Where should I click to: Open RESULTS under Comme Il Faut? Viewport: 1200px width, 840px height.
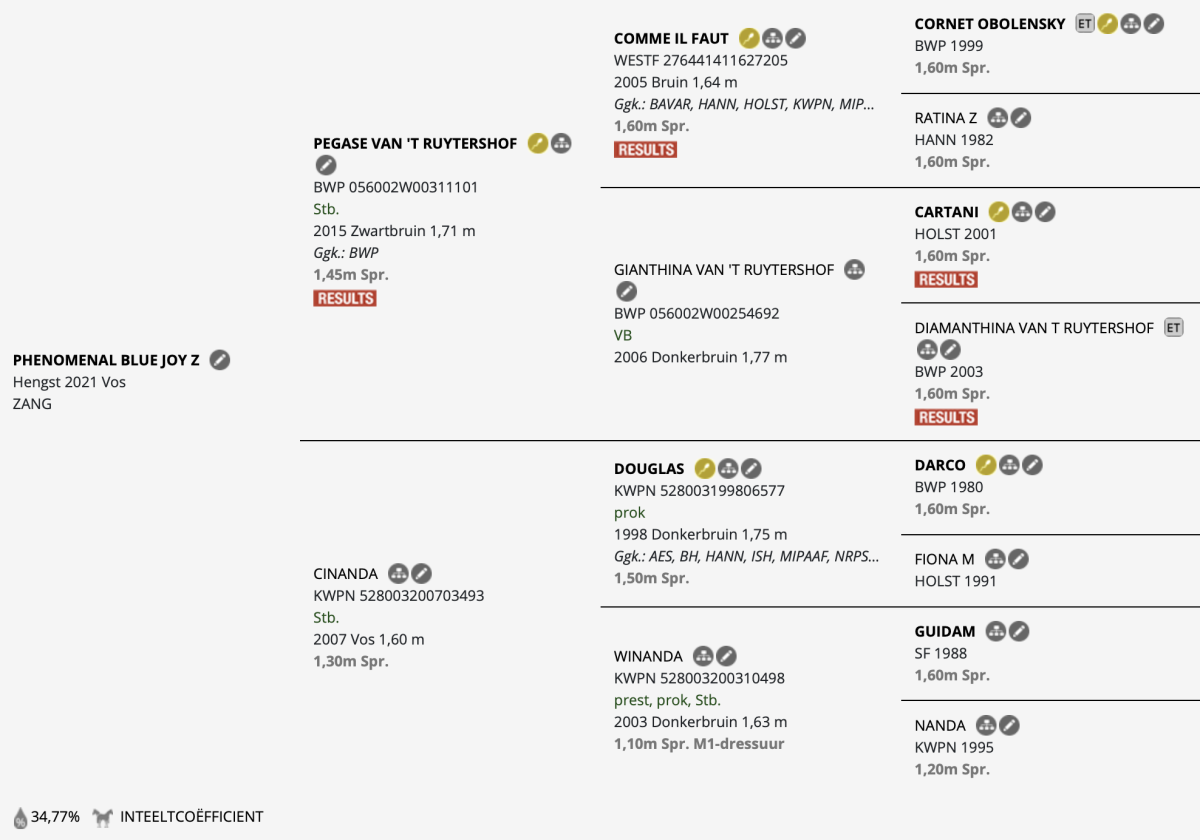[x=645, y=149]
